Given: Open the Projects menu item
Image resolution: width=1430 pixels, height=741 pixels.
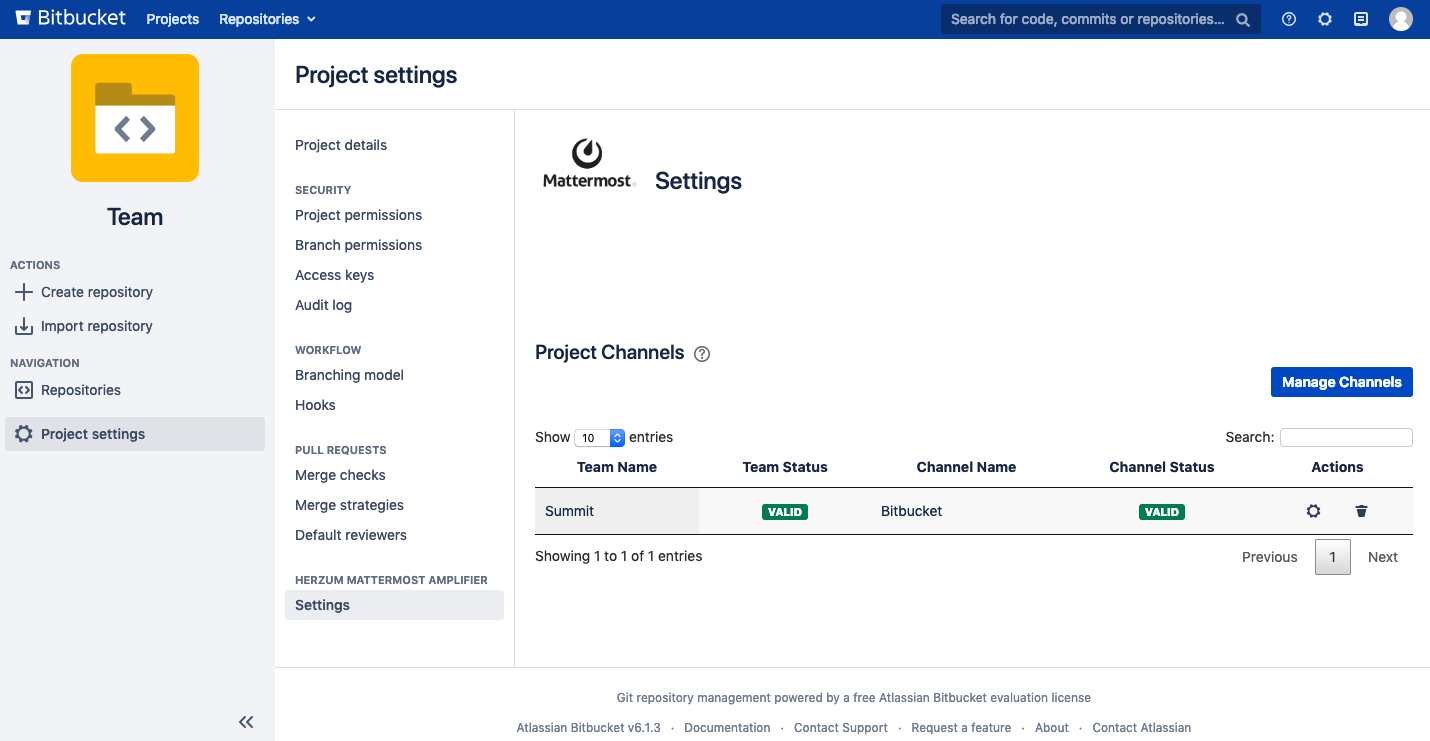Looking at the screenshot, I should click(172, 19).
